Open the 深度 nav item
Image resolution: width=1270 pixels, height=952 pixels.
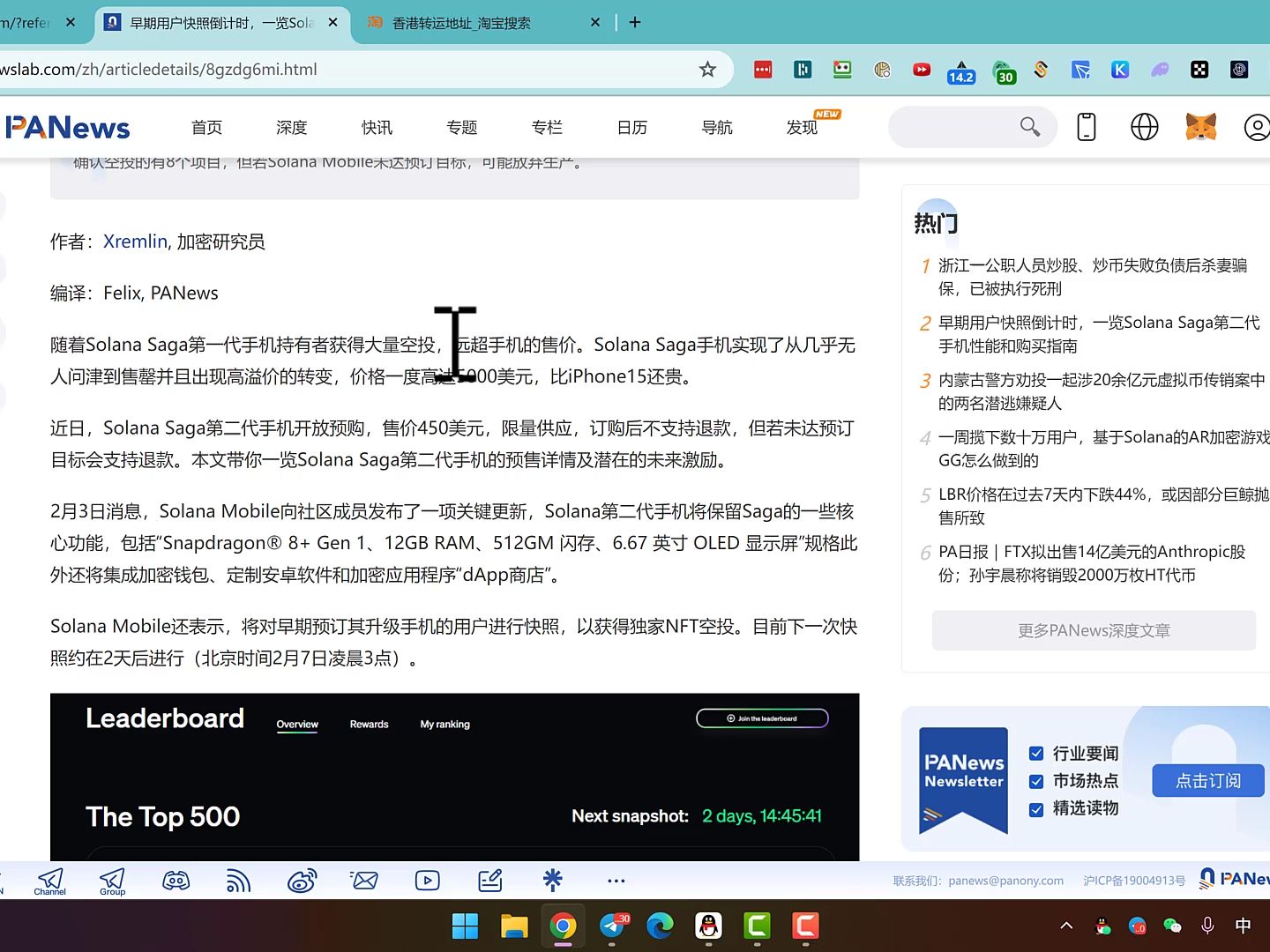pyautogui.click(x=292, y=128)
